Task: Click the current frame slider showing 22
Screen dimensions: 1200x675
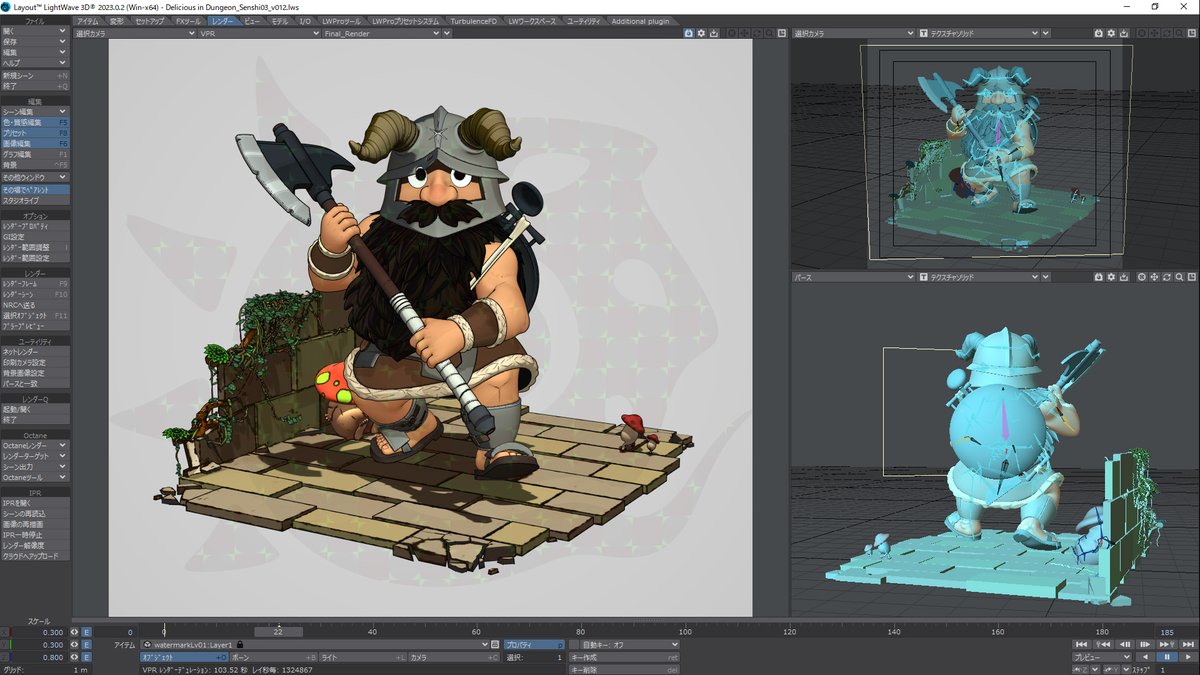Action: point(279,632)
